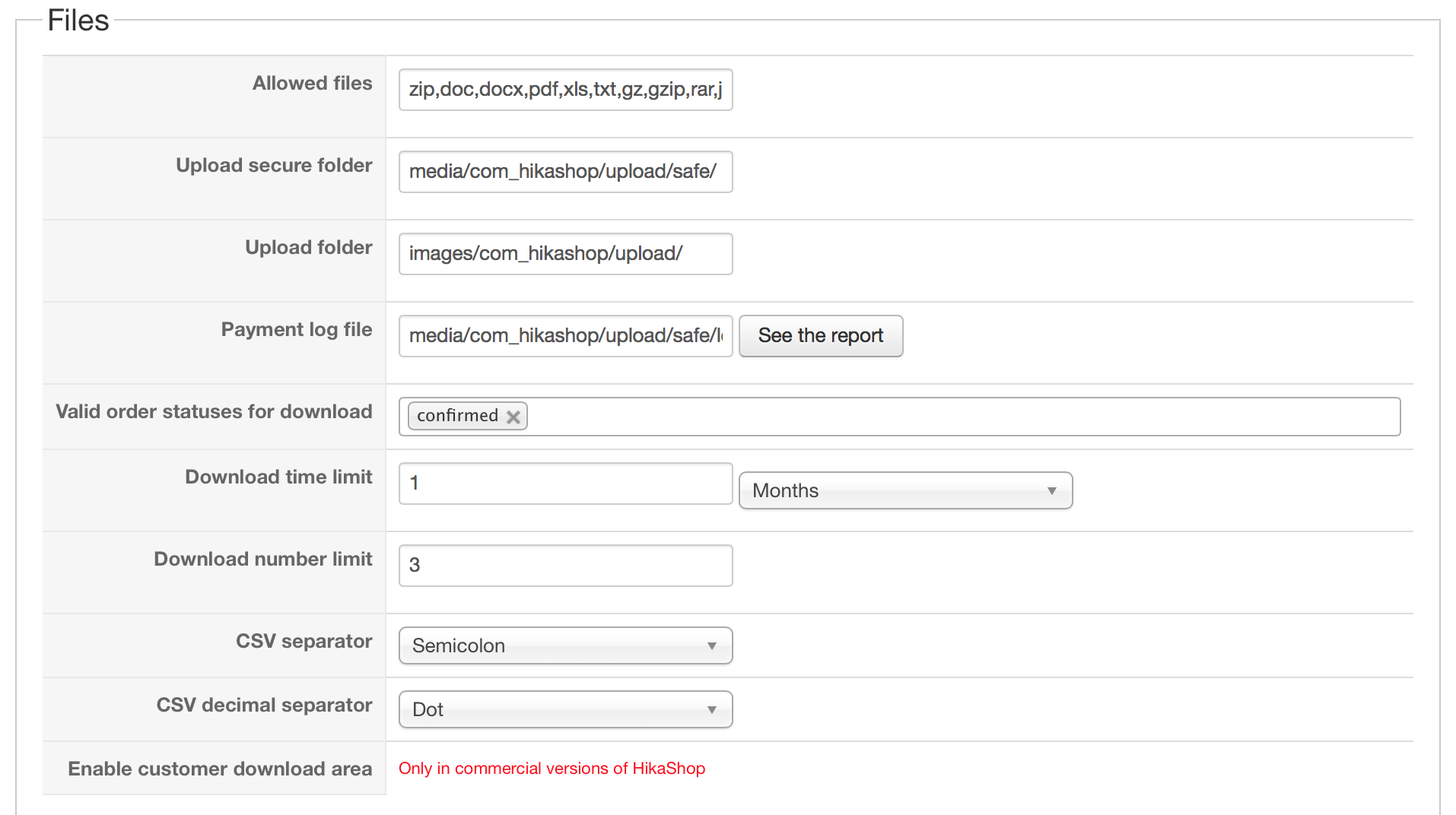Select the Payment log file field

tap(564, 335)
